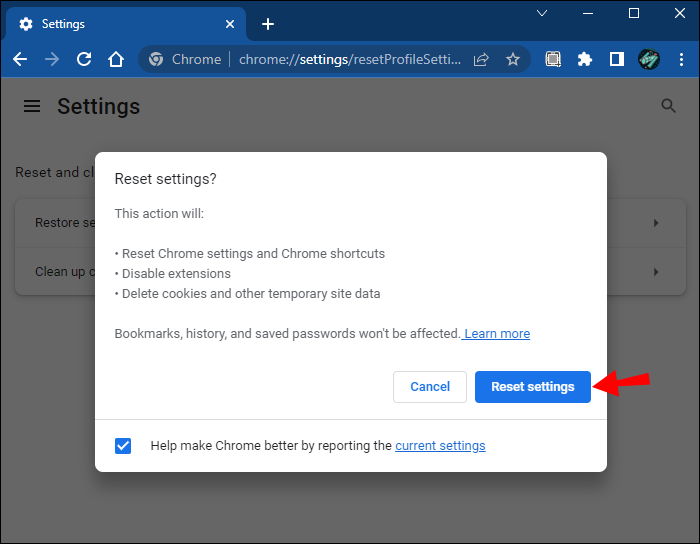Bookmark this page with the star icon
This screenshot has height=544, width=700.
point(513,59)
